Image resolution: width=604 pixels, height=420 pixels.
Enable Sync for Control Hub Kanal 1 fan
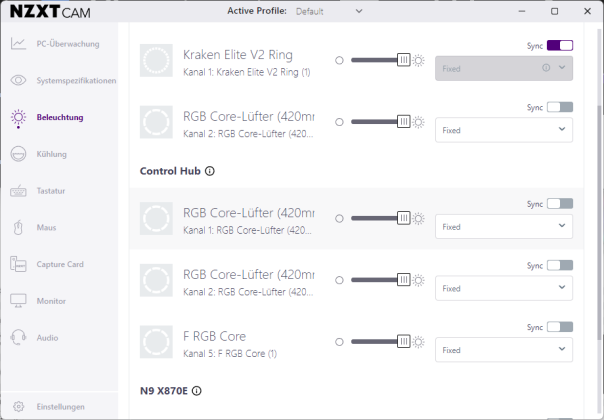(560, 204)
